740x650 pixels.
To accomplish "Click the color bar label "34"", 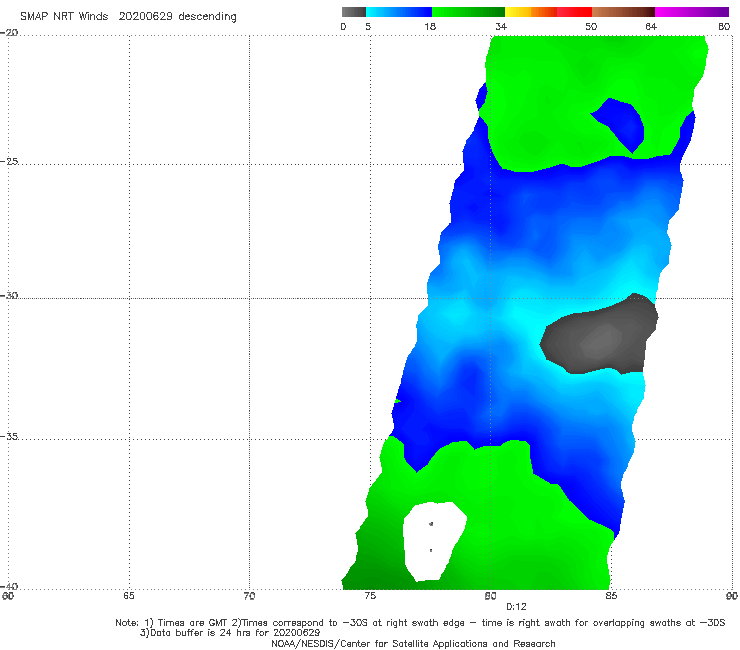I will pos(501,26).
